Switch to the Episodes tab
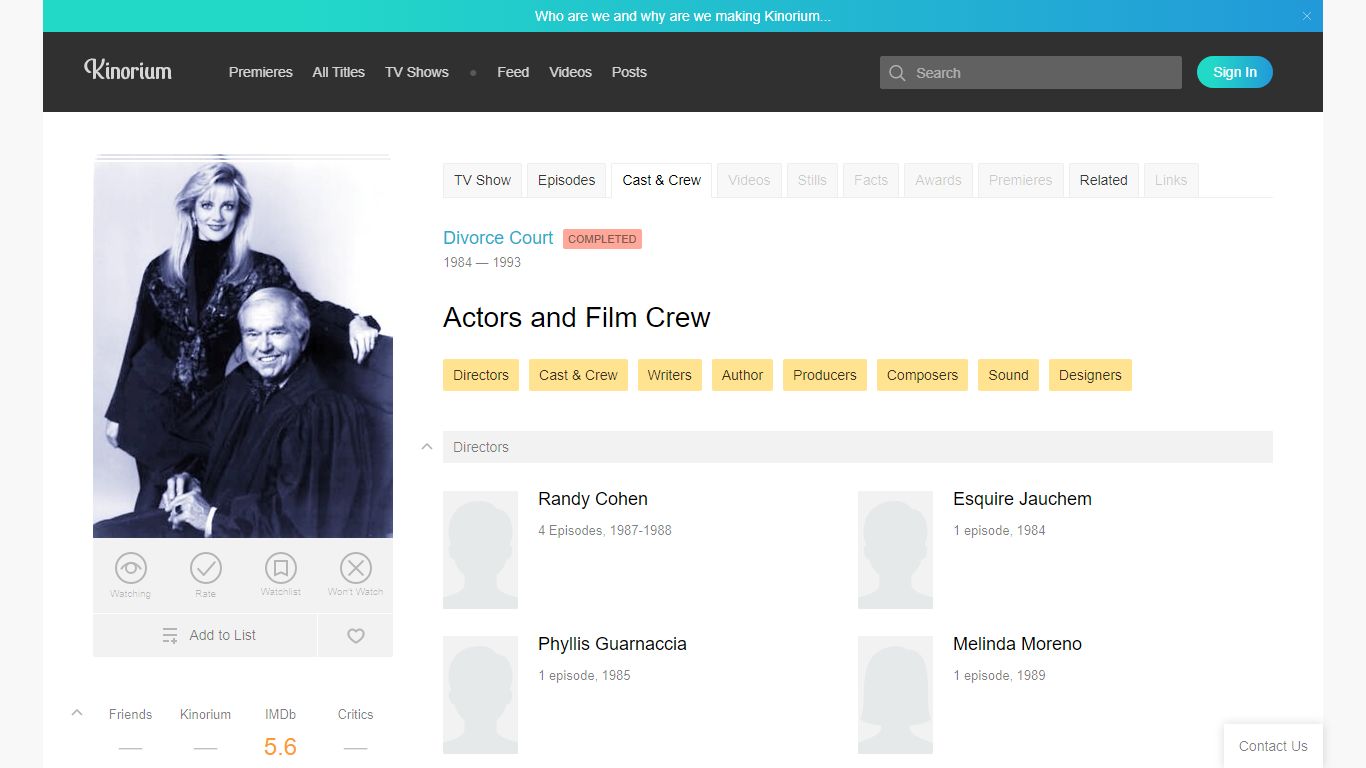This screenshot has width=1366, height=768. [566, 180]
